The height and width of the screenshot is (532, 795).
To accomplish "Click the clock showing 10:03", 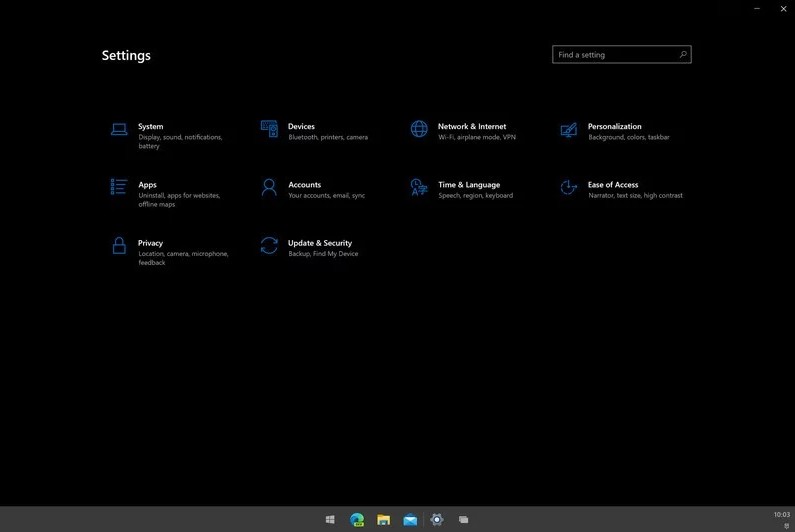I will point(781,515).
